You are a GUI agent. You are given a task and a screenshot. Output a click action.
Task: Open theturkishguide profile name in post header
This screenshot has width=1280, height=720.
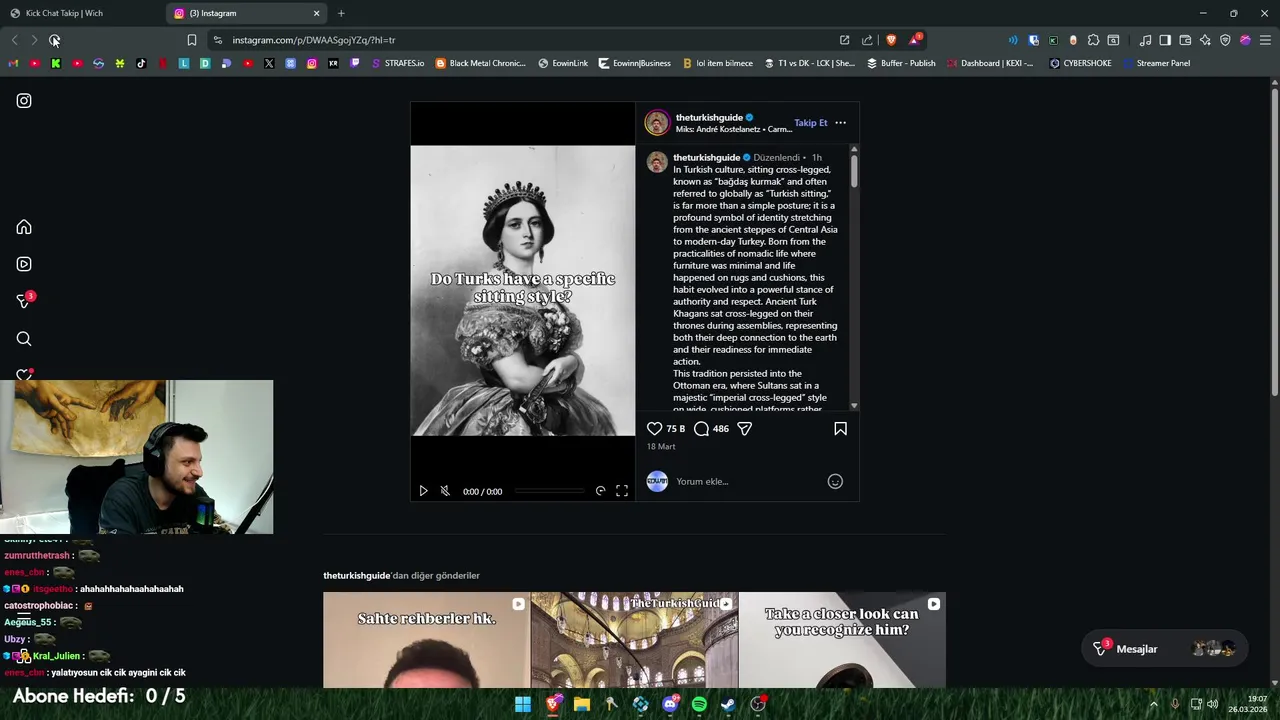709,117
